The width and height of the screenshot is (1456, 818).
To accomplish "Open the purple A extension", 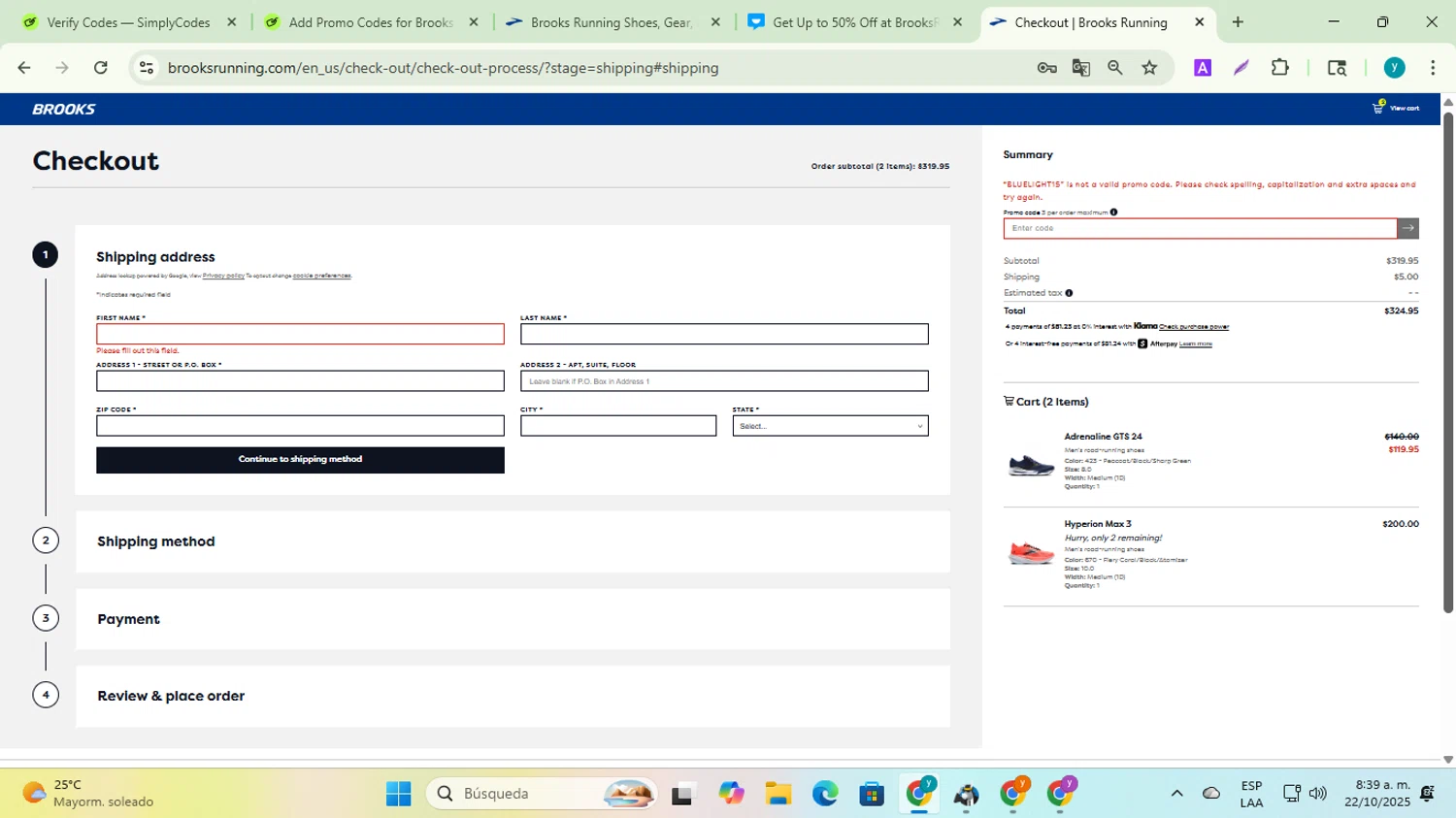I will tap(1203, 68).
